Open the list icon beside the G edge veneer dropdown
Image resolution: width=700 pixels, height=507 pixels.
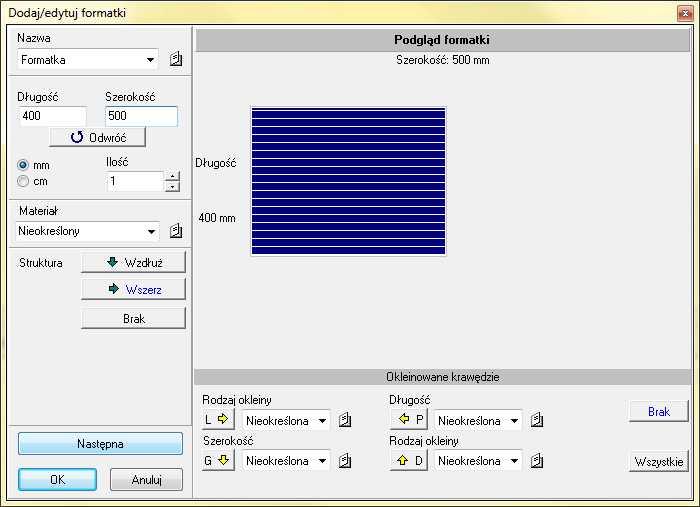click(x=345, y=461)
